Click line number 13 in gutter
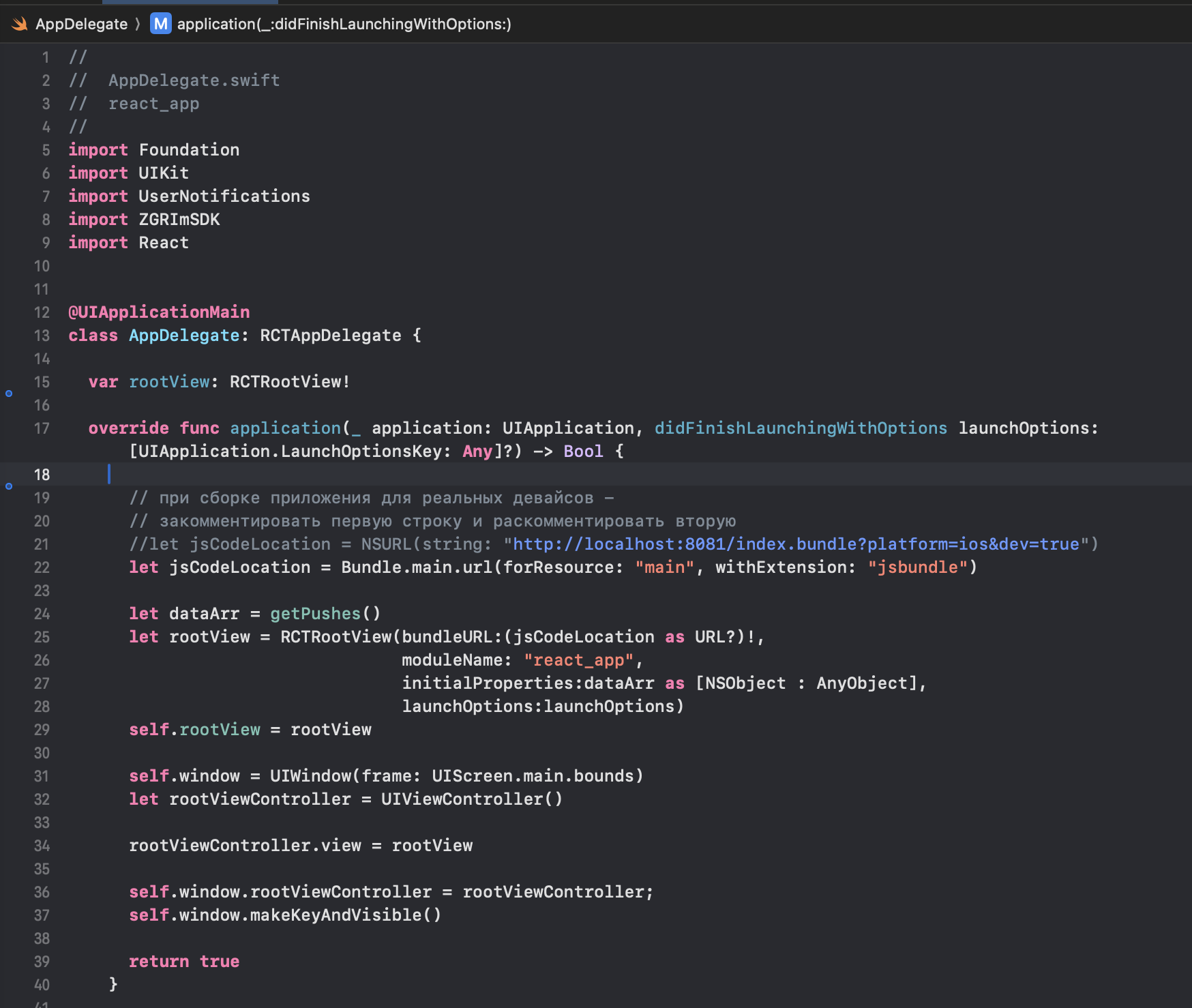The width and height of the screenshot is (1192, 1008). (42, 336)
